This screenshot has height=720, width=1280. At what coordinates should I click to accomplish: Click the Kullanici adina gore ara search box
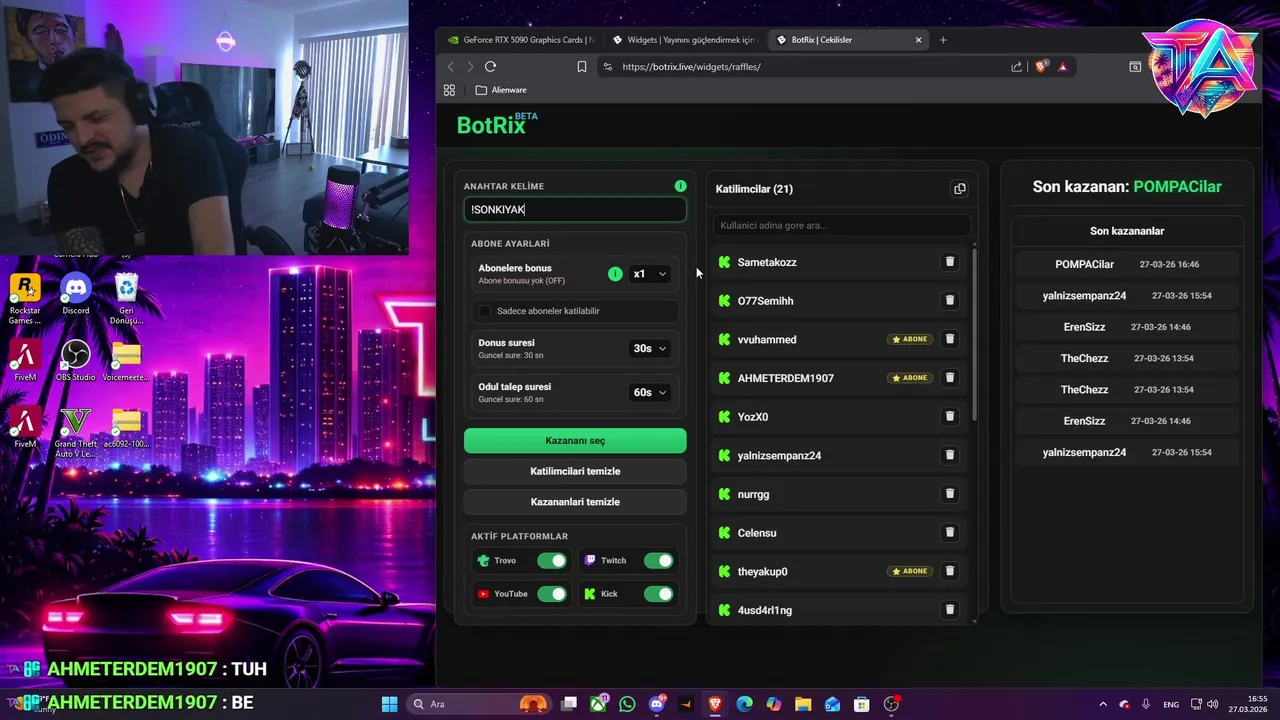841,225
